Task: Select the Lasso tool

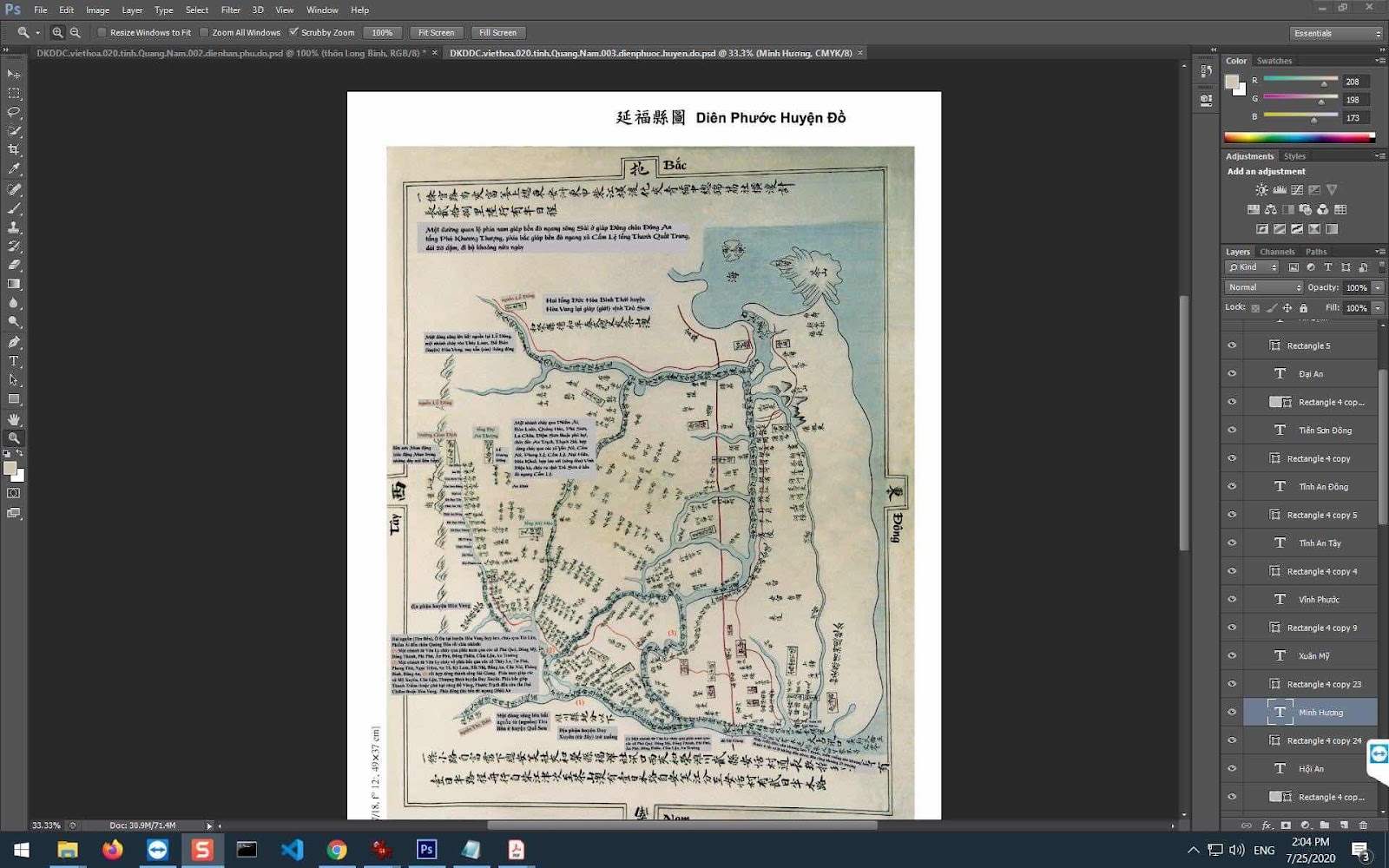Action: pos(14,112)
